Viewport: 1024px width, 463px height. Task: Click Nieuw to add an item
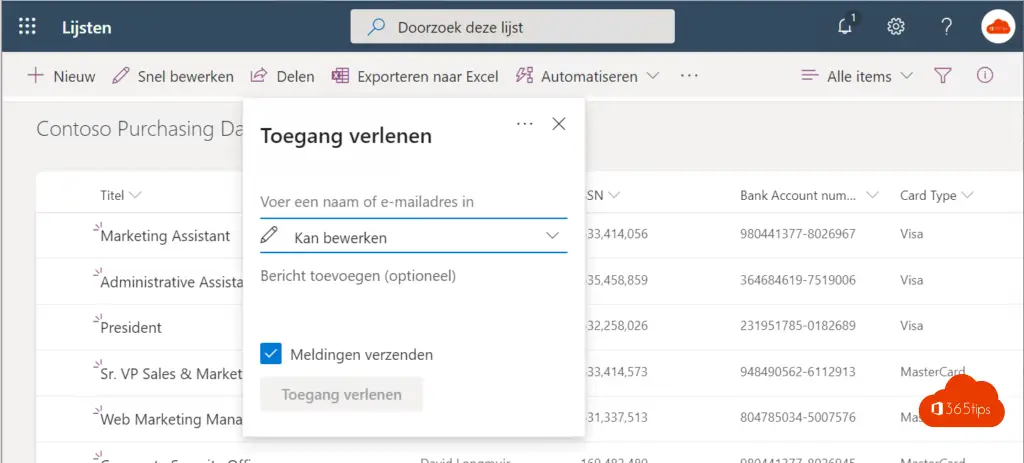[x=61, y=76]
